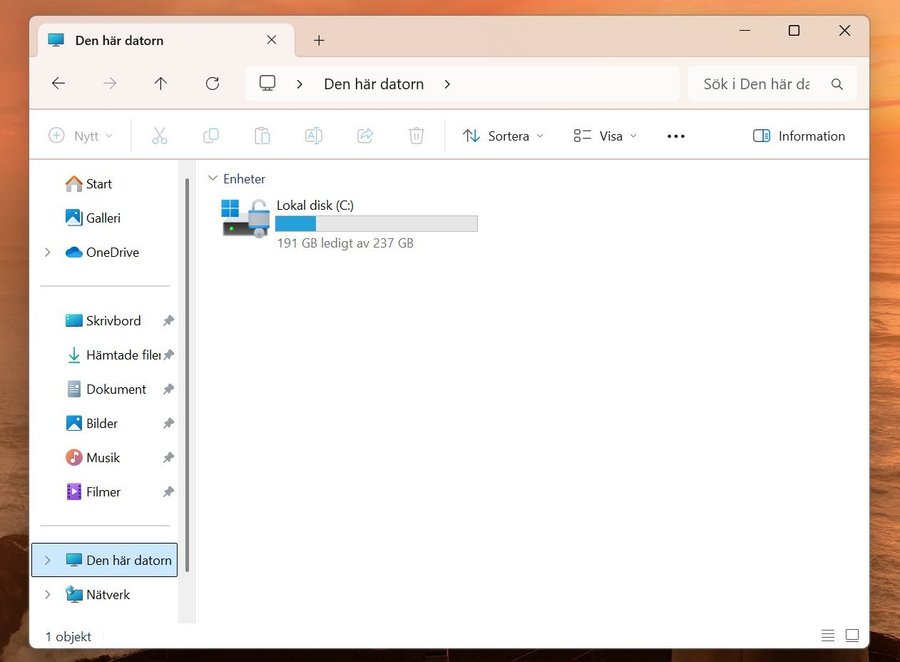Screen dimensions: 900x662
Task: Expand the OneDrive tree node
Action: (47, 253)
